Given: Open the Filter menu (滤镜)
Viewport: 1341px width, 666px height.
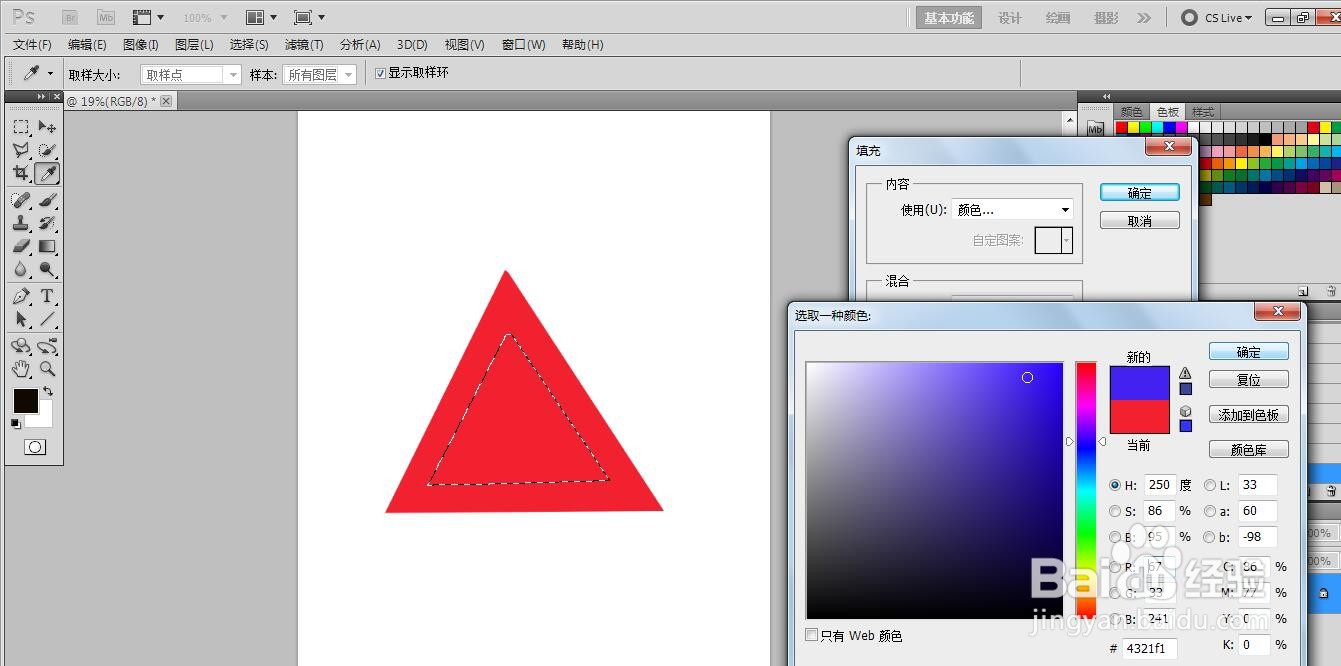Looking at the screenshot, I should click(304, 45).
